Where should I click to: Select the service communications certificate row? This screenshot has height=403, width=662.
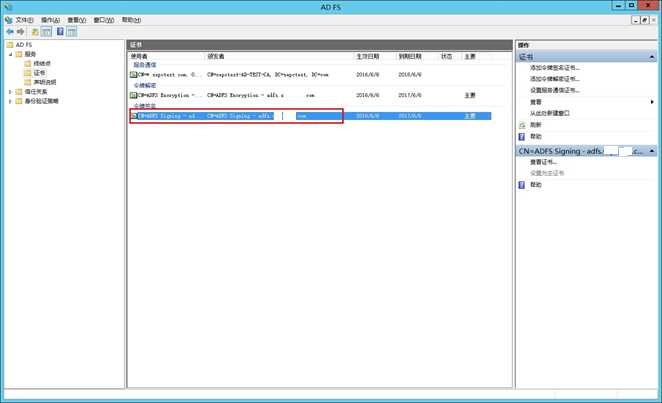coord(310,75)
